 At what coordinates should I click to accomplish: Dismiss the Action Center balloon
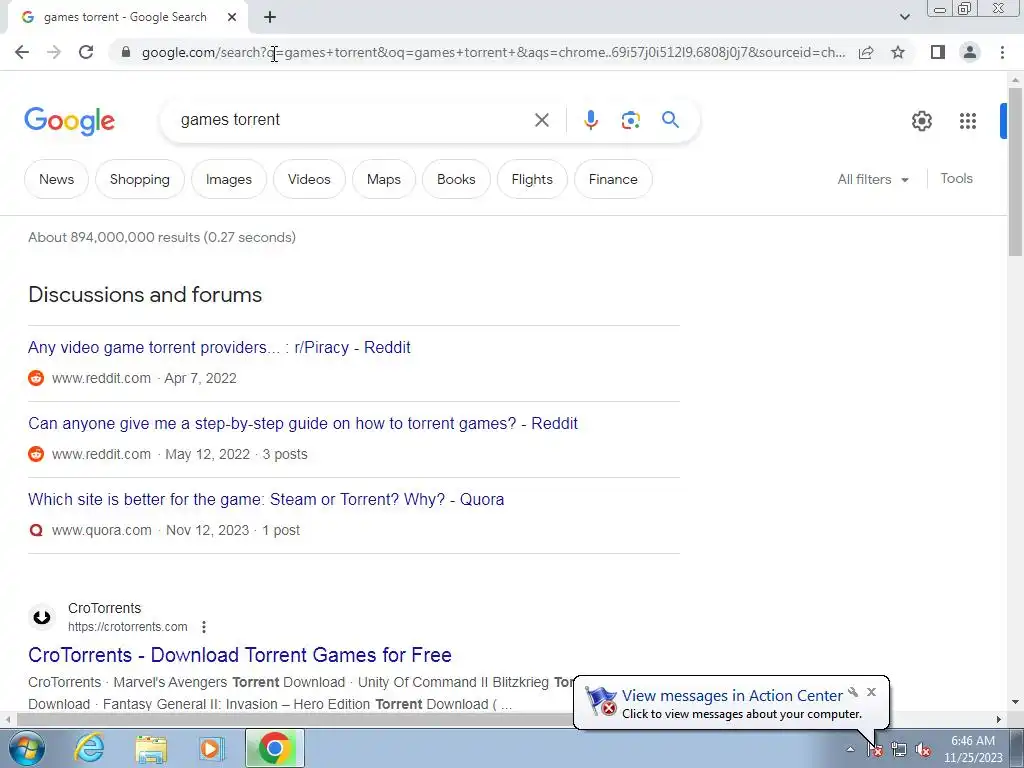[871, 692]
